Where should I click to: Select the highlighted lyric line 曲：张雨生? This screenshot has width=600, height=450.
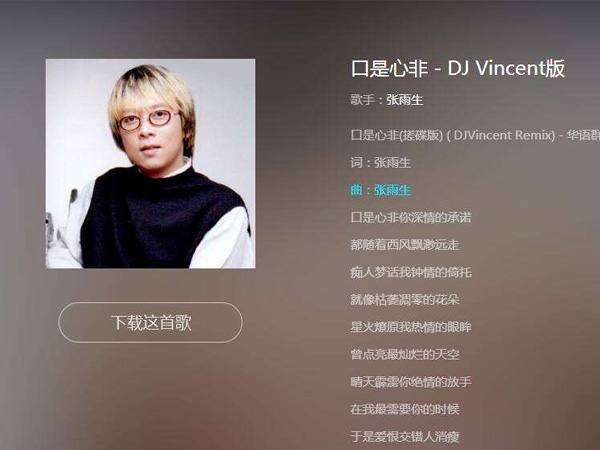[x=380, y=190]
